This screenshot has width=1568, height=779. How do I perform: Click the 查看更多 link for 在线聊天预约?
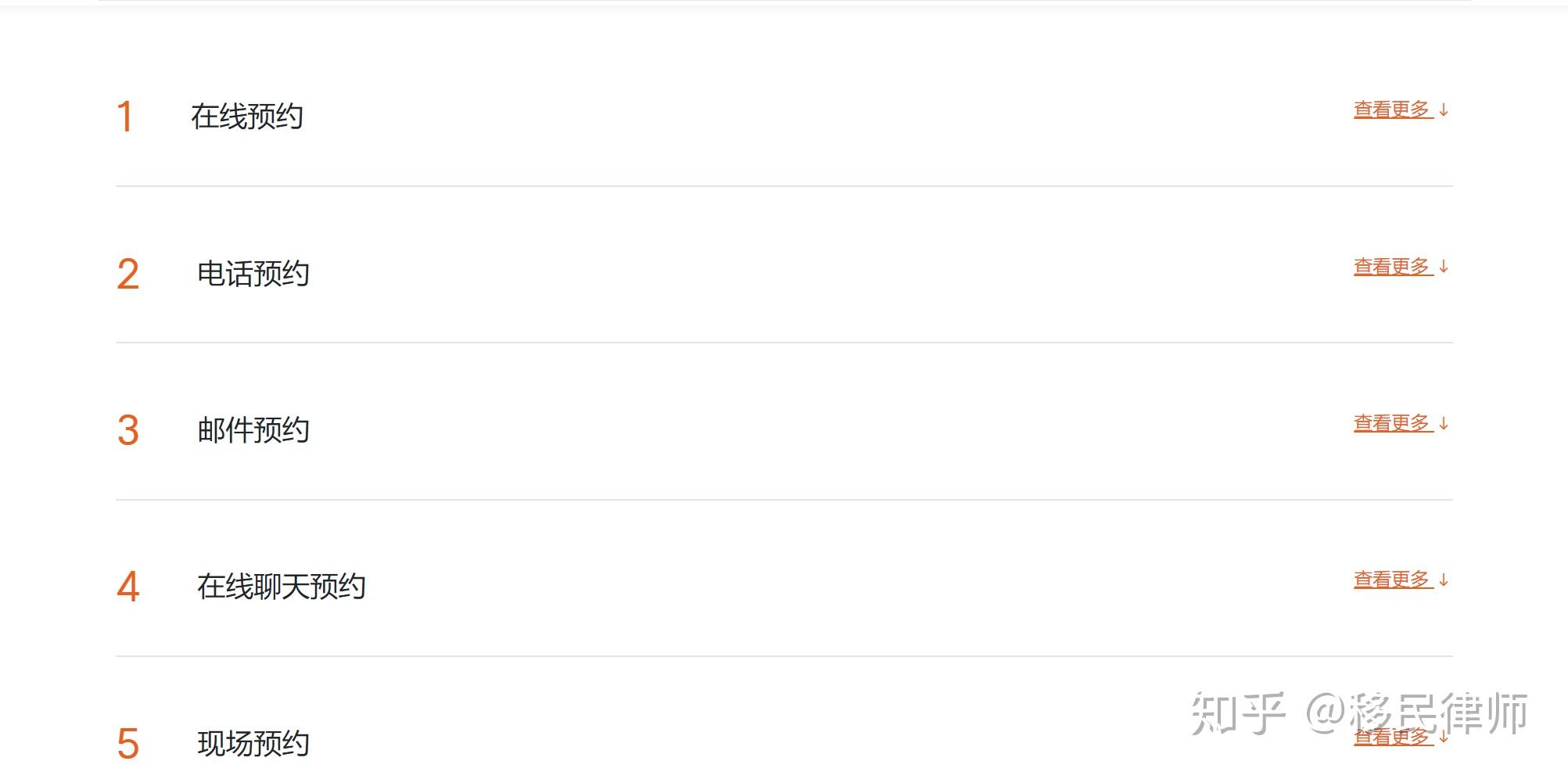click(x=1392, y=580)
